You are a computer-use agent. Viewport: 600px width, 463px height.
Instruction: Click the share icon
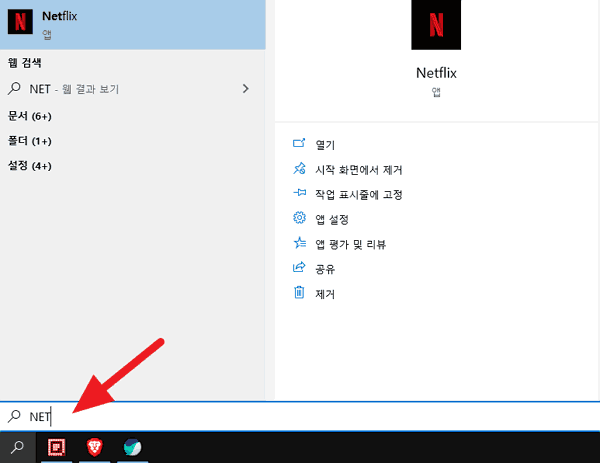coord(299,267)
